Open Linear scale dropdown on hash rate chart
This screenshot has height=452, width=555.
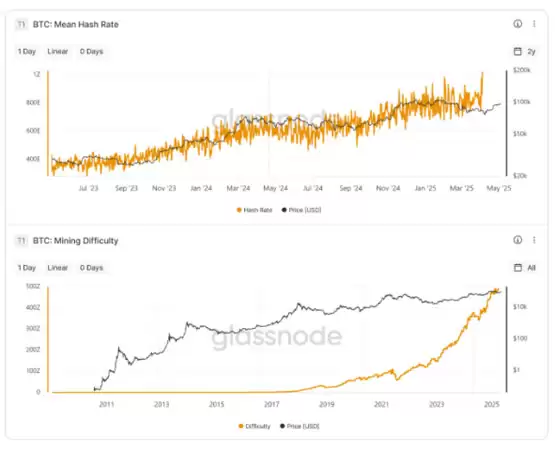58,51
